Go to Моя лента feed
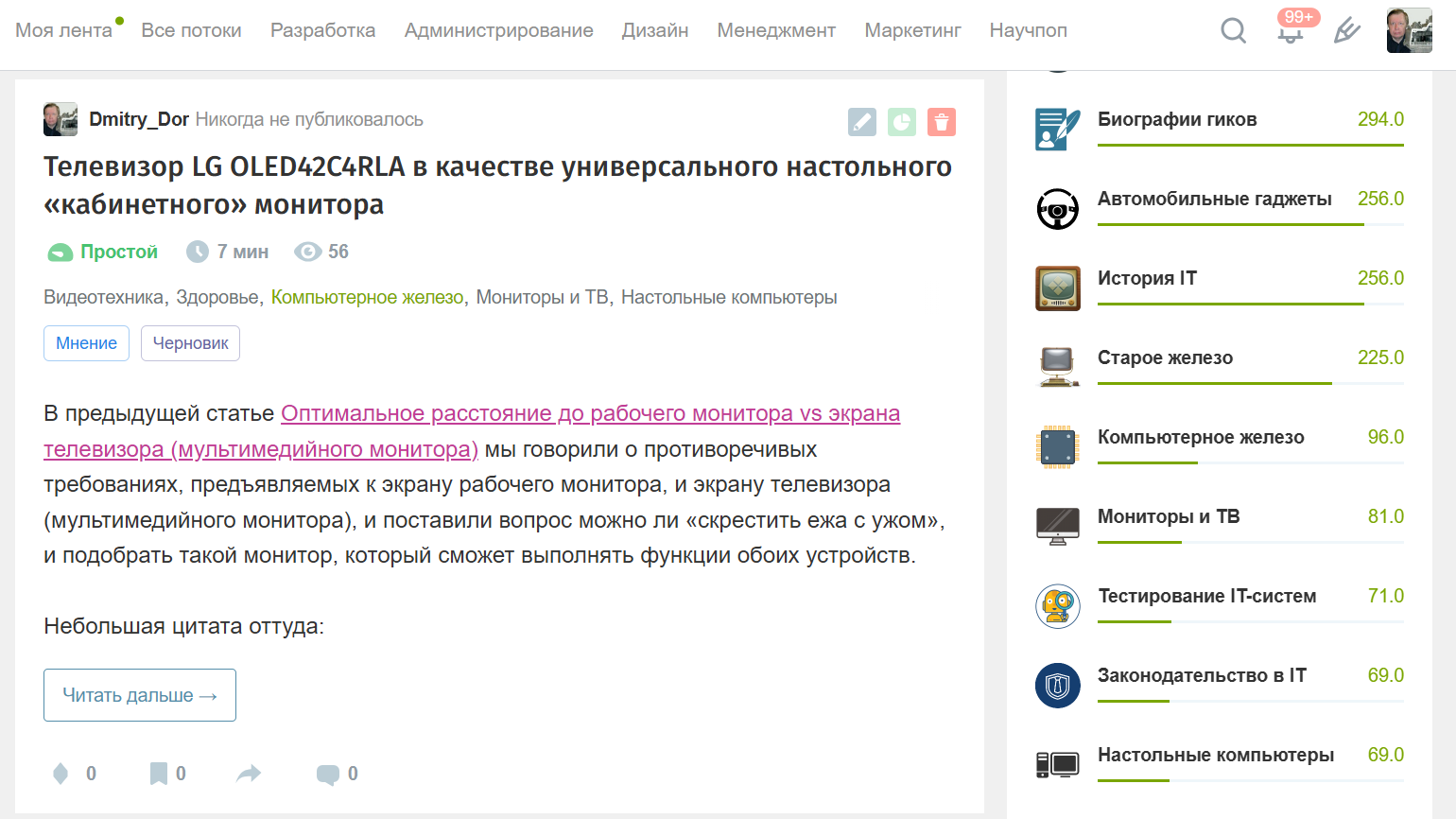Screen dimensions: 1456x819 (63, 30)
